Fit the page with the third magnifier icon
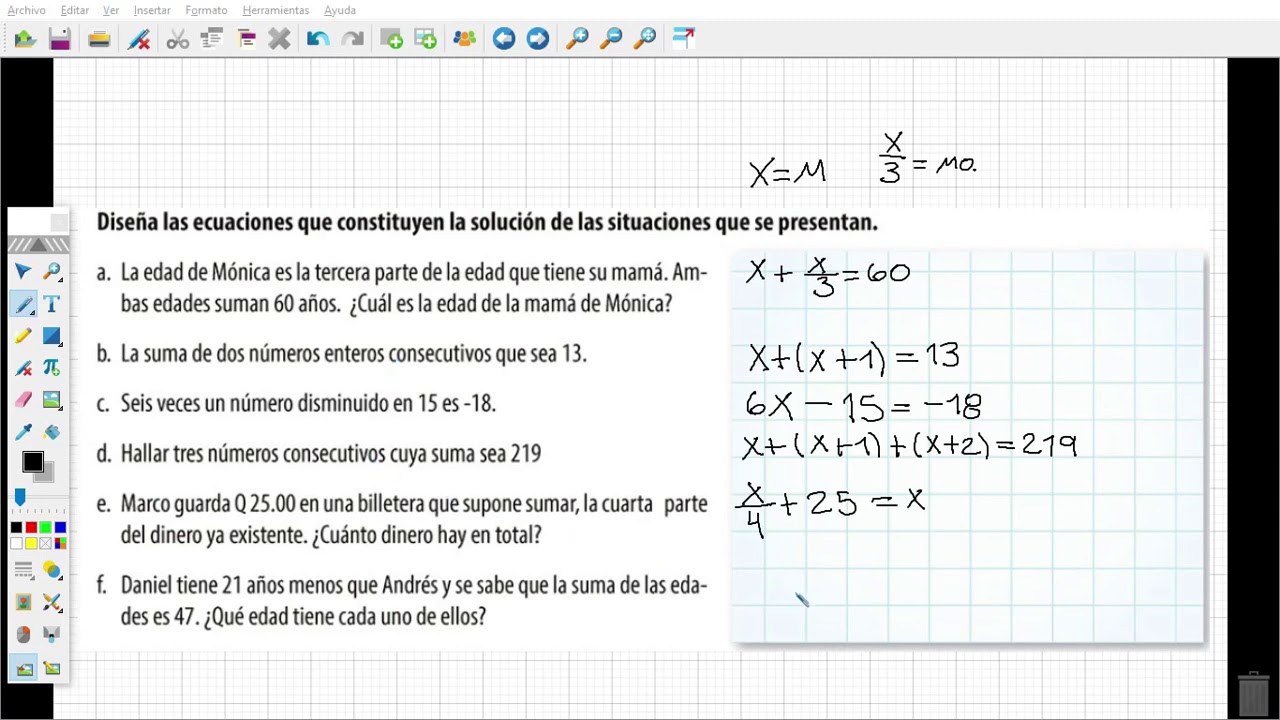1280x720 pixels. (x=645, y=39)
